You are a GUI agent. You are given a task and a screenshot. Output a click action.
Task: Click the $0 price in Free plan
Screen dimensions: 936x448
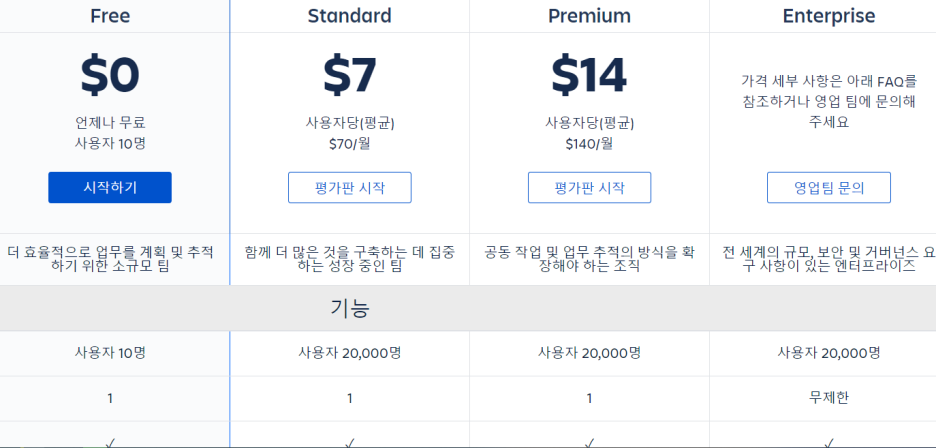(110, 75)
